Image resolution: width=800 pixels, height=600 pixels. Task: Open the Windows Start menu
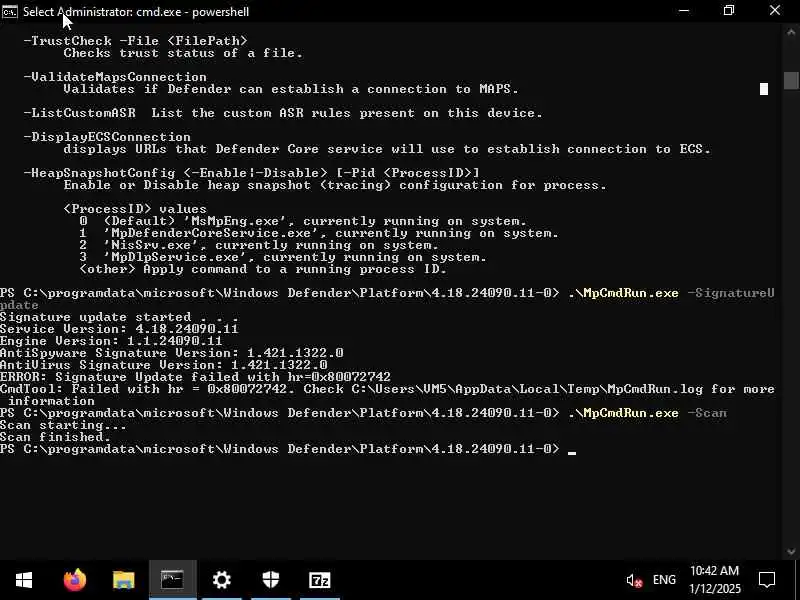tap(23, 580)
